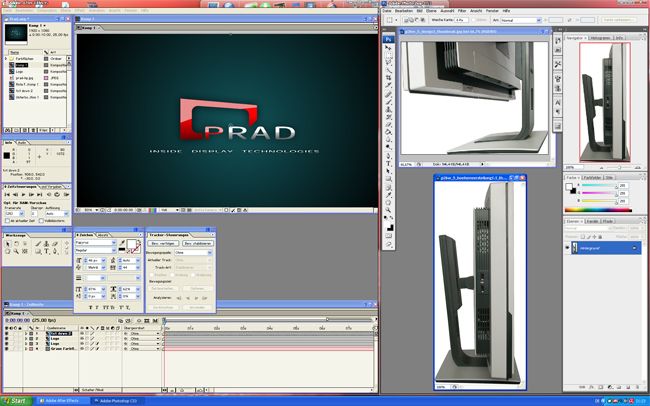This screenshot has width=650, height=406.
Task: Open the Framerate dropdown in Zeitsteuerungen
Action: pyautogui.click(x=15, y=214)
